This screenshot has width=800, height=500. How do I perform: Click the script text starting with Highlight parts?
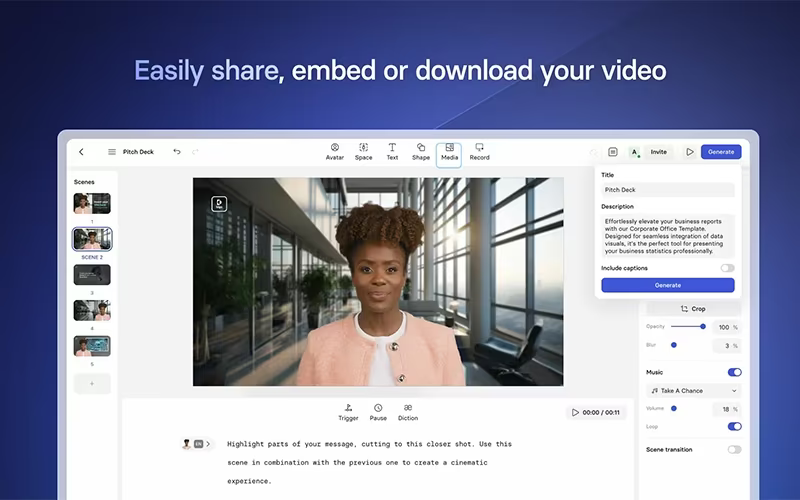tap(369, 462)
